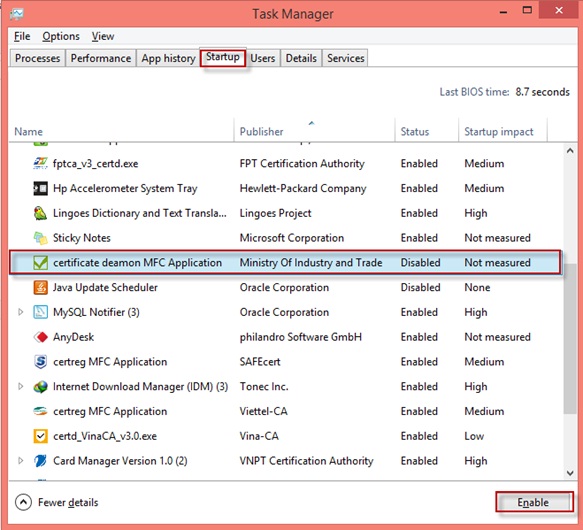Click the AnyDesk red diamond icon
This screenshot has width=583, height=530.
click(40, 337)
